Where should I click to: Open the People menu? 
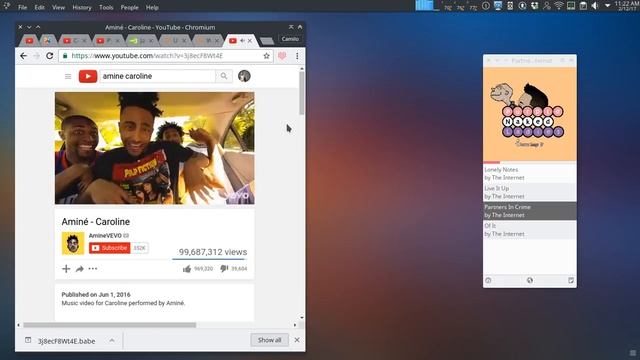[x=129, y=7]
